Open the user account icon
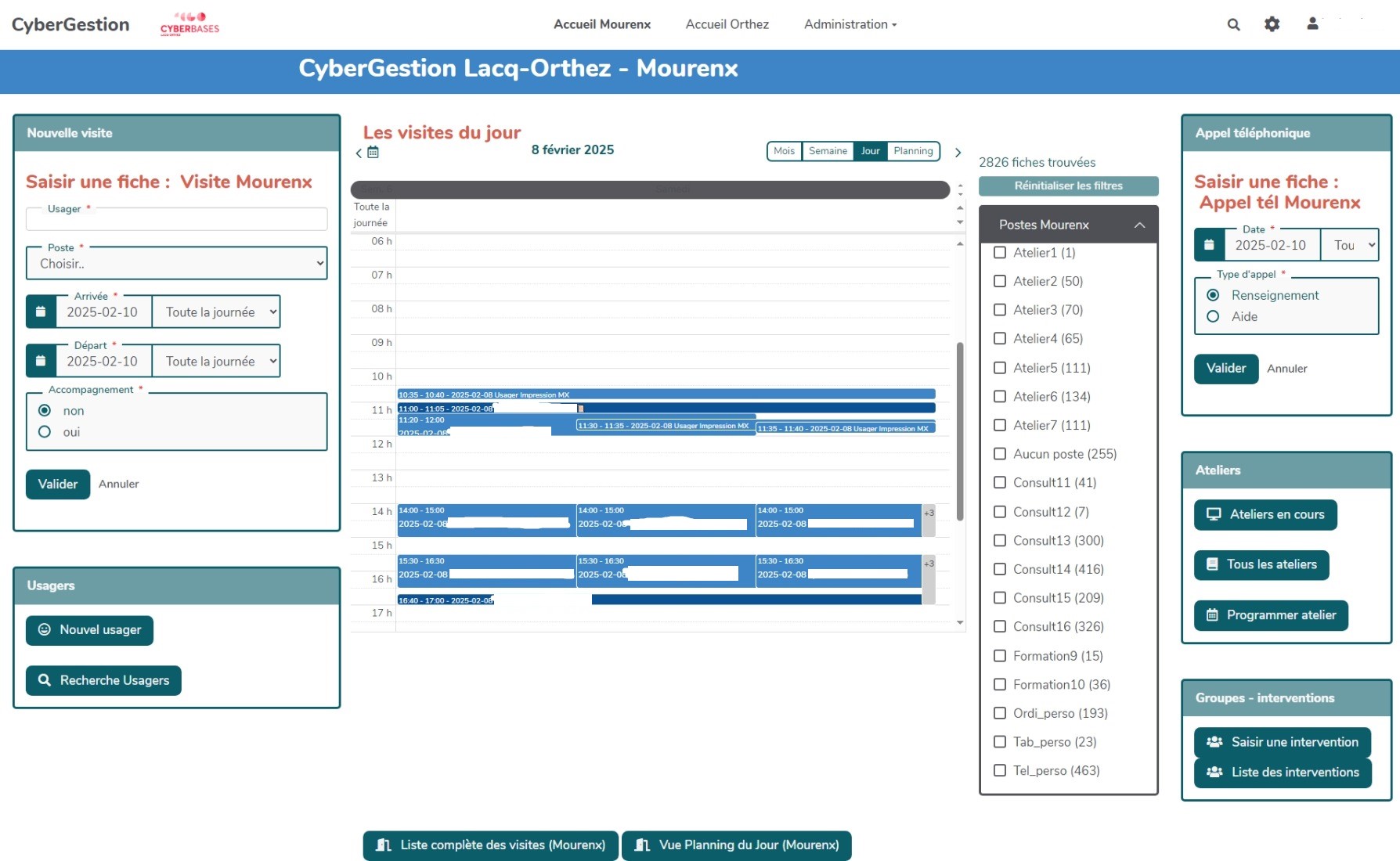1400x861 pixels. tap(1312, 24)
